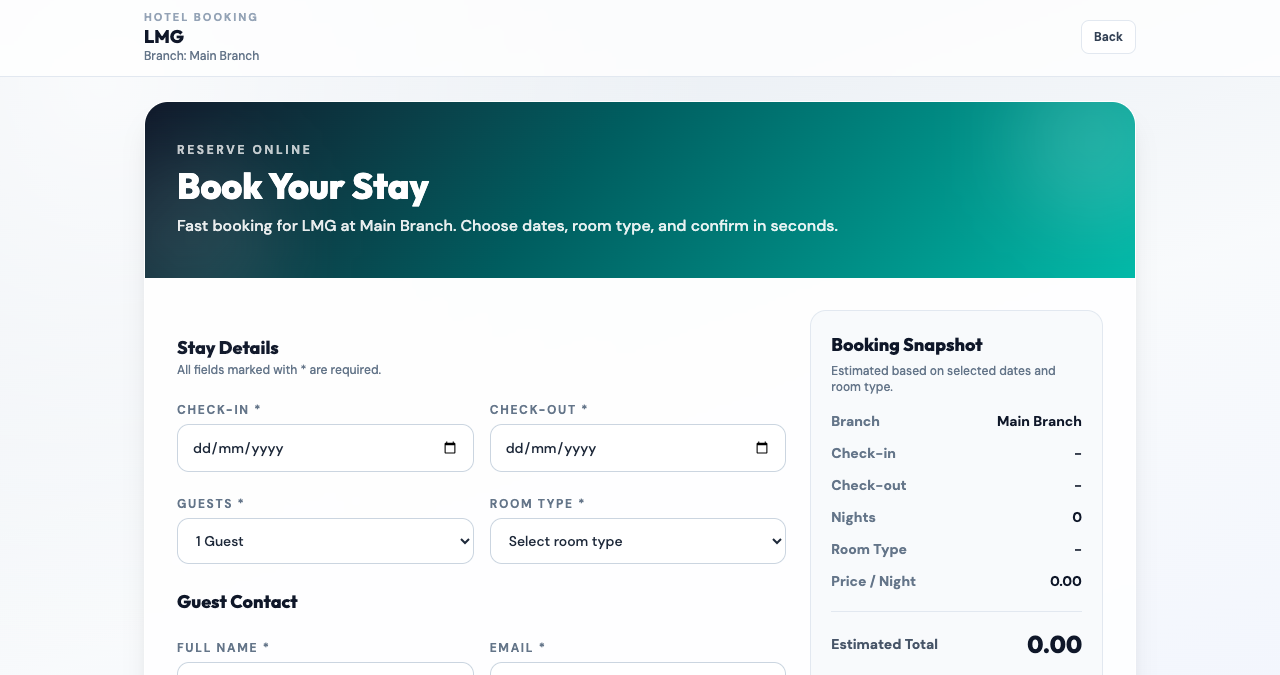1280x675 pixels.
Task: Click the day segment of Check-in date
Action: point(201,449)
